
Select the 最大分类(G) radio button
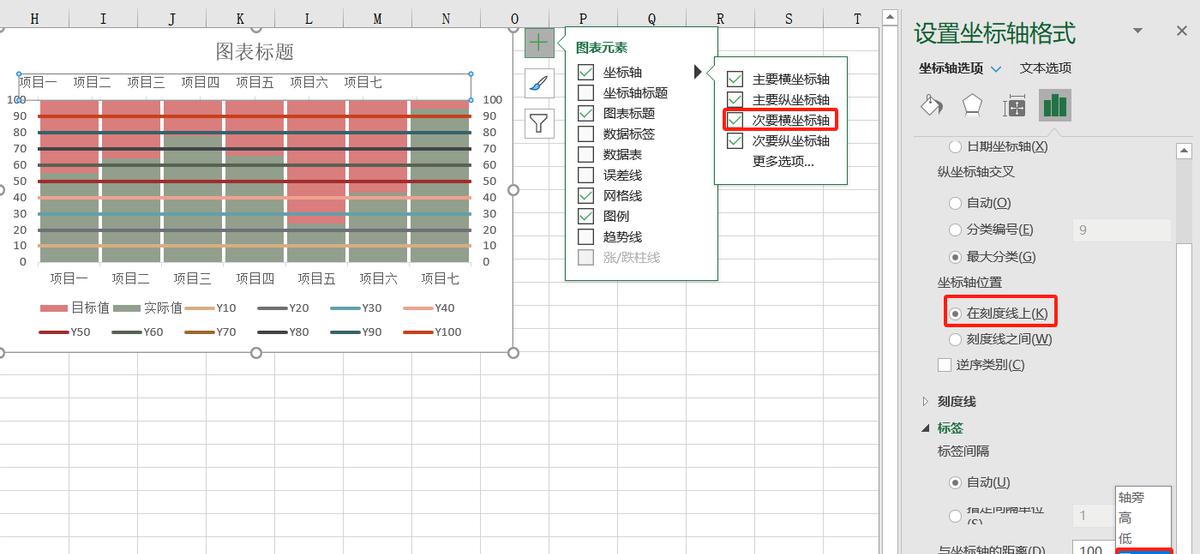click(956, 257)
